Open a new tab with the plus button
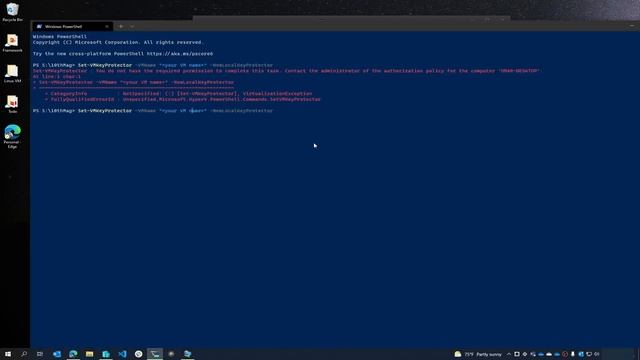Image resolution: width=640 pixels, height=360 pixels. (x=121, y=26)
